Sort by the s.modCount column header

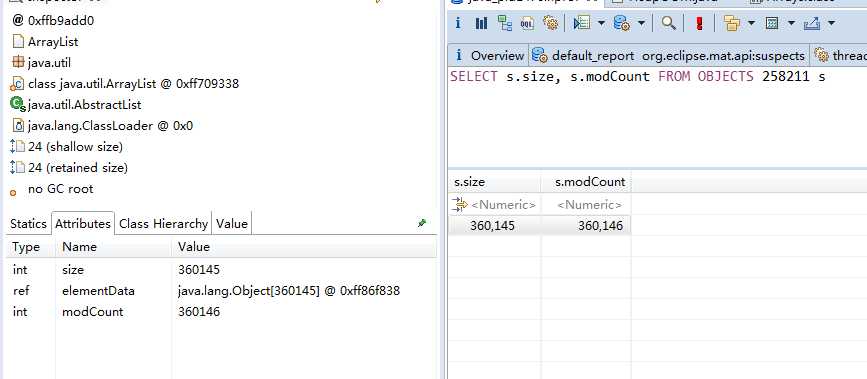tap(586, 182)
